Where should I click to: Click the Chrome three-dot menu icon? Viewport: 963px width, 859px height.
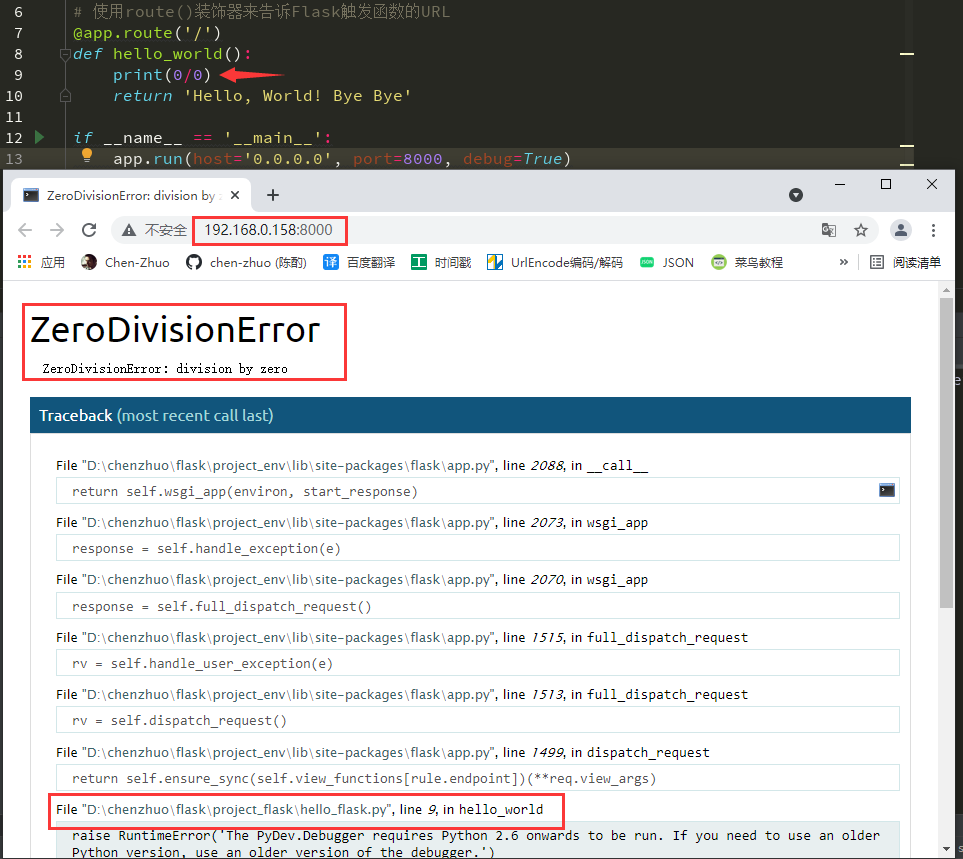pyautogui.click(x=933, y=230)
